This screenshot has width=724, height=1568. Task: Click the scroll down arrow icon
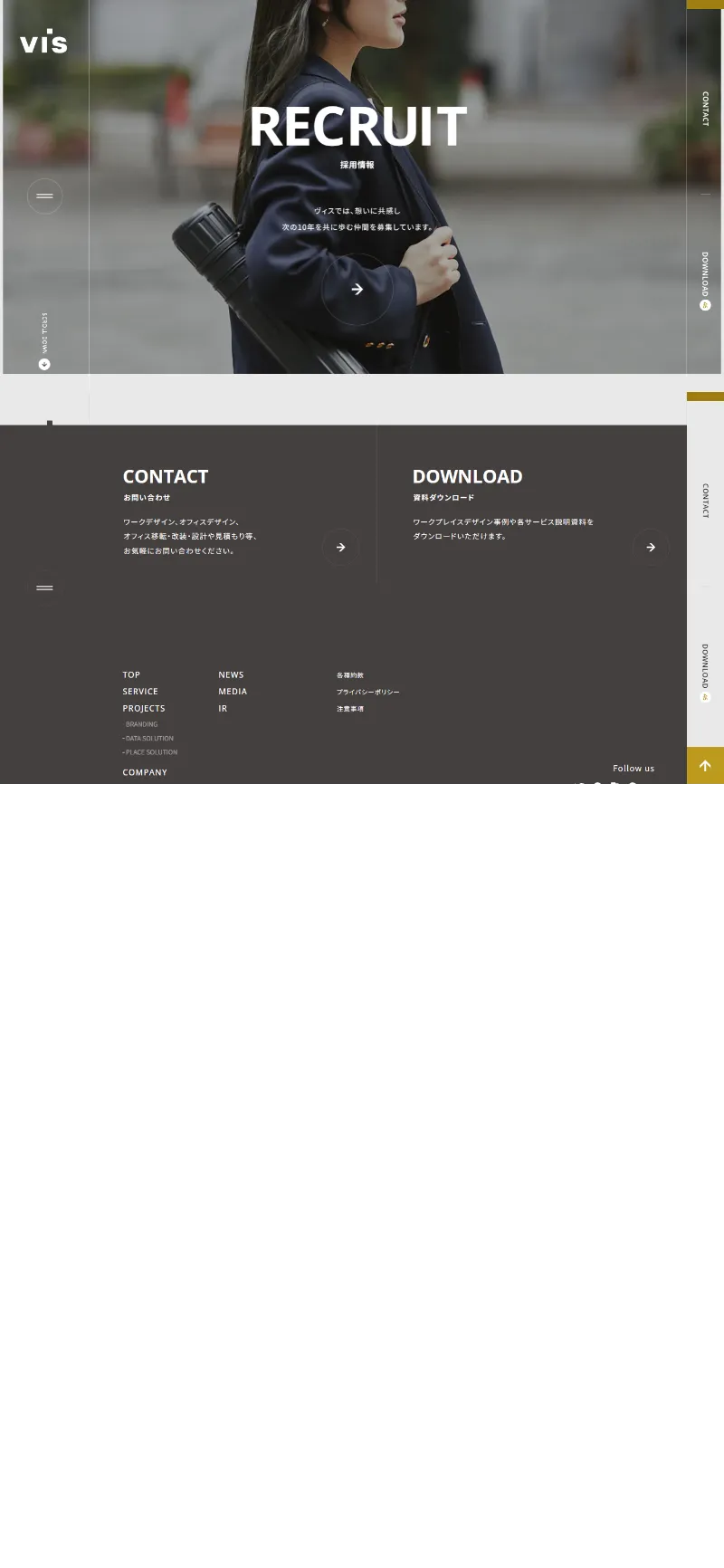coord(44,364)
